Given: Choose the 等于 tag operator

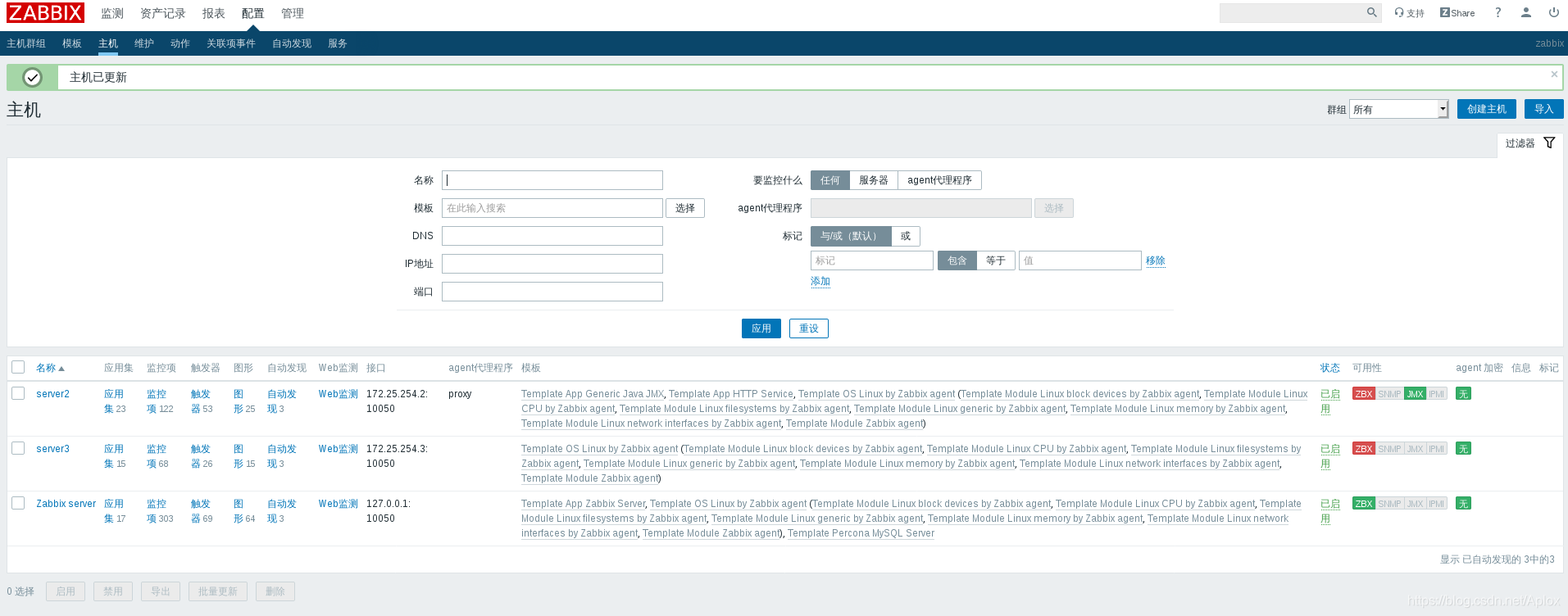Looking at the screenshot, I should [x=996, y=260].
